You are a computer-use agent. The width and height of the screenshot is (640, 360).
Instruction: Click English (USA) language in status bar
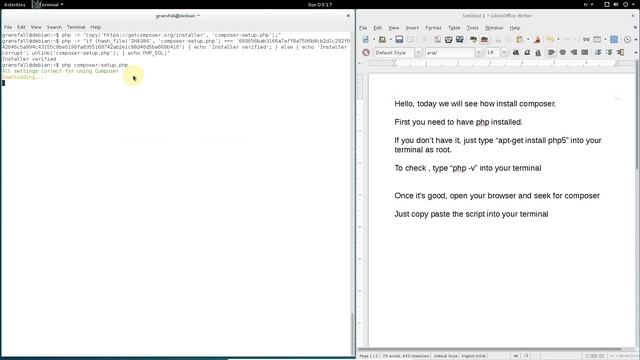[473, 356]
